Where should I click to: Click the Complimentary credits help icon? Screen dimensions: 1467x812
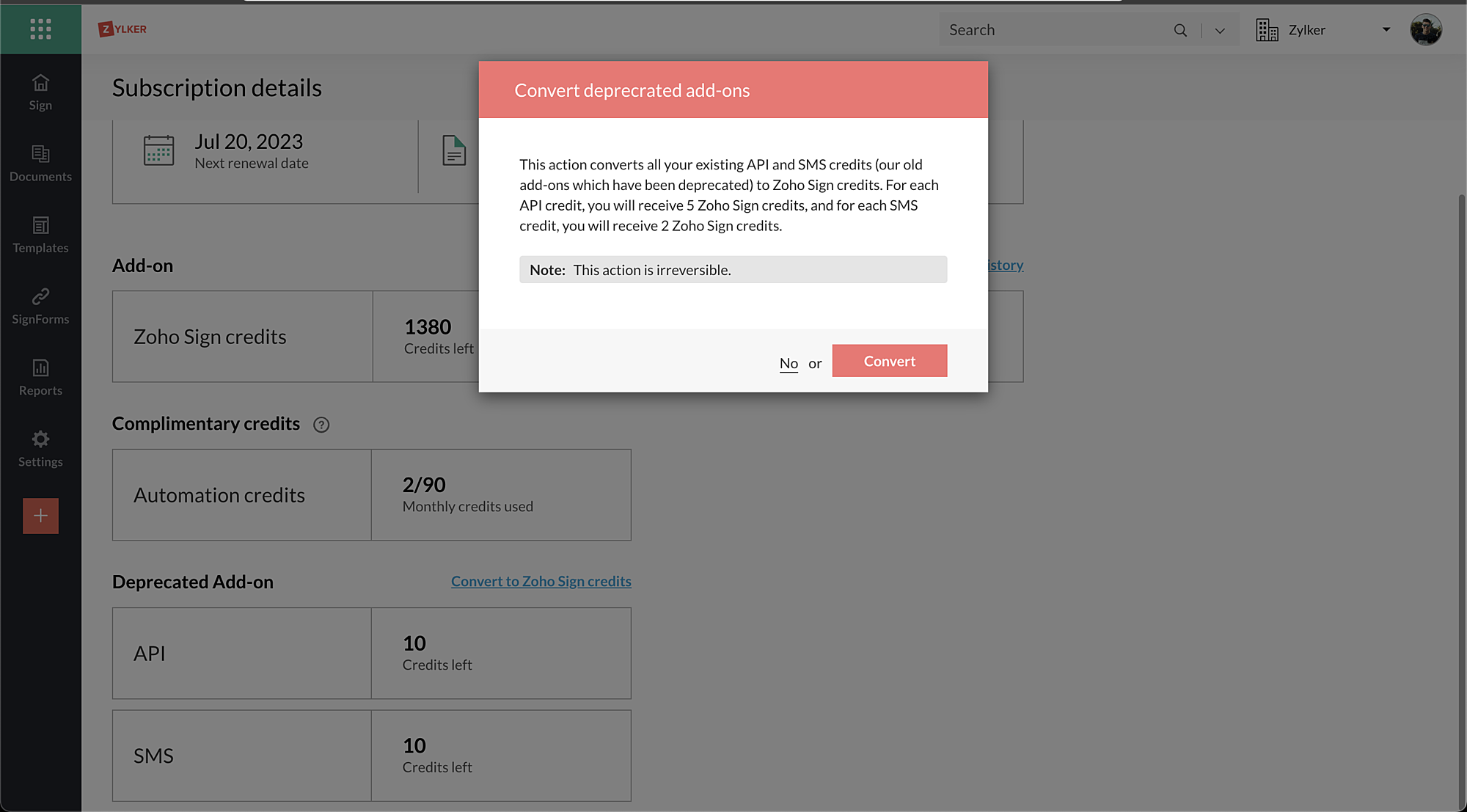[x=321, y=425]
